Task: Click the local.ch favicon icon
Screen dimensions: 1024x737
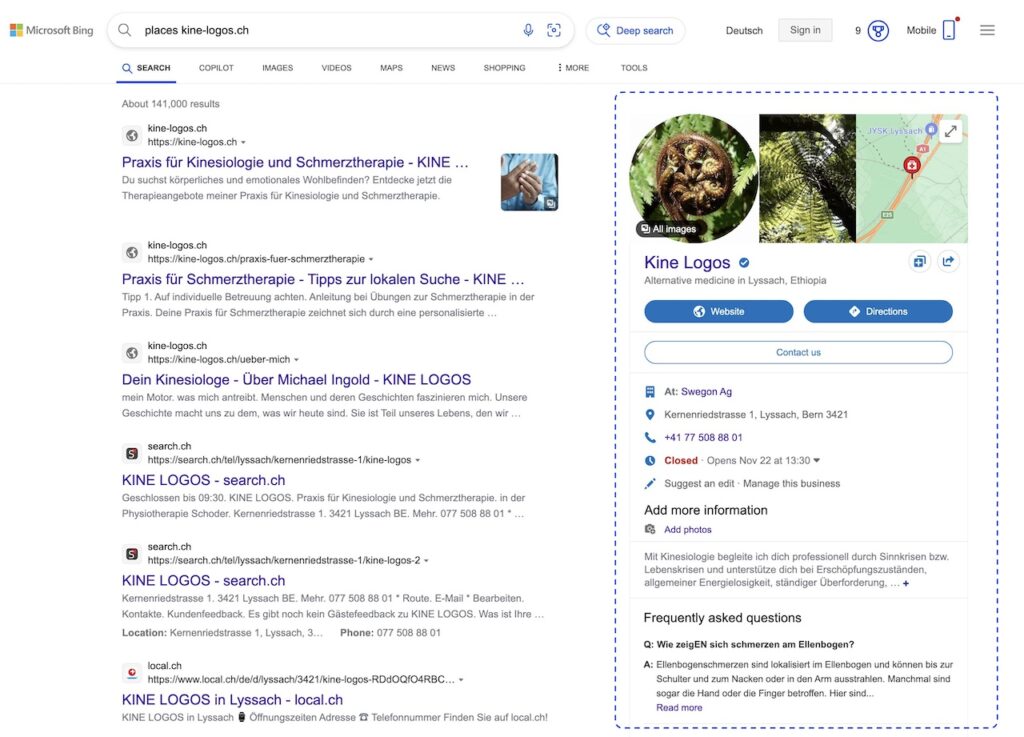Action: point(132,672)
